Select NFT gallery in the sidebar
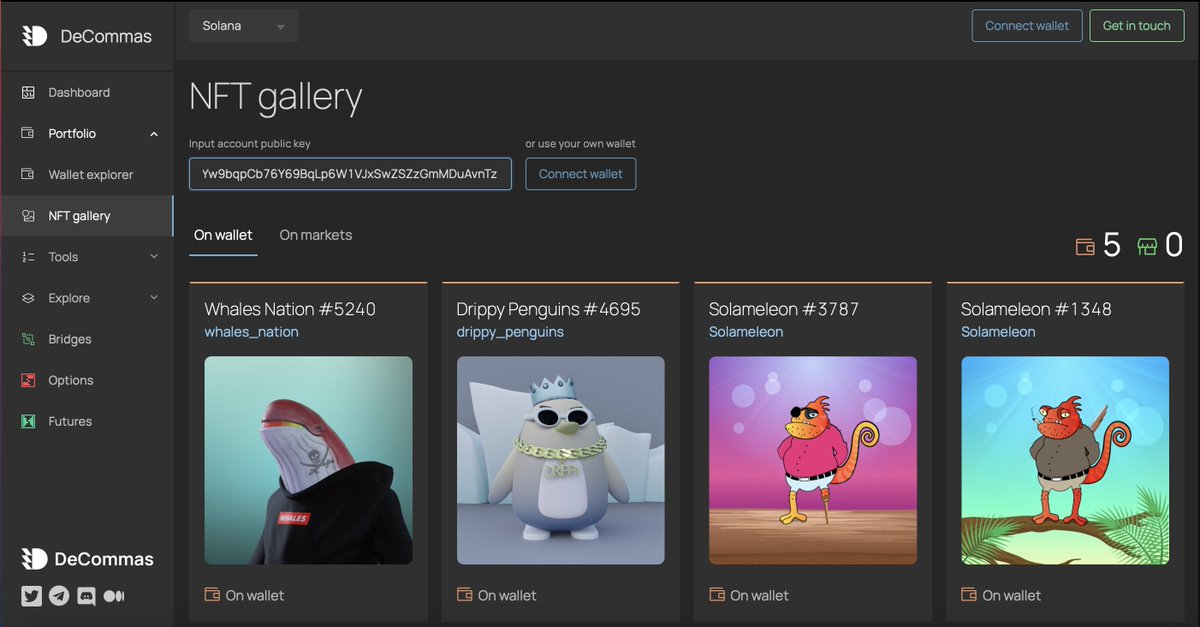Image resolution: width=1200 pixels, height=627 pixels. point(87,216)
